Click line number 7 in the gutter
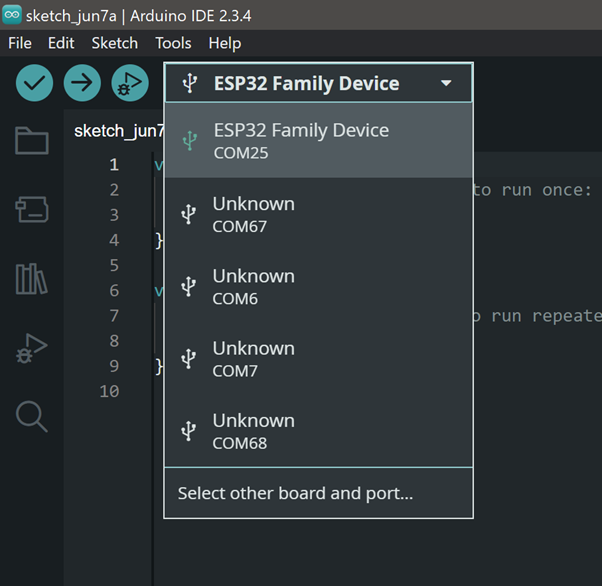 coord(114,316)
